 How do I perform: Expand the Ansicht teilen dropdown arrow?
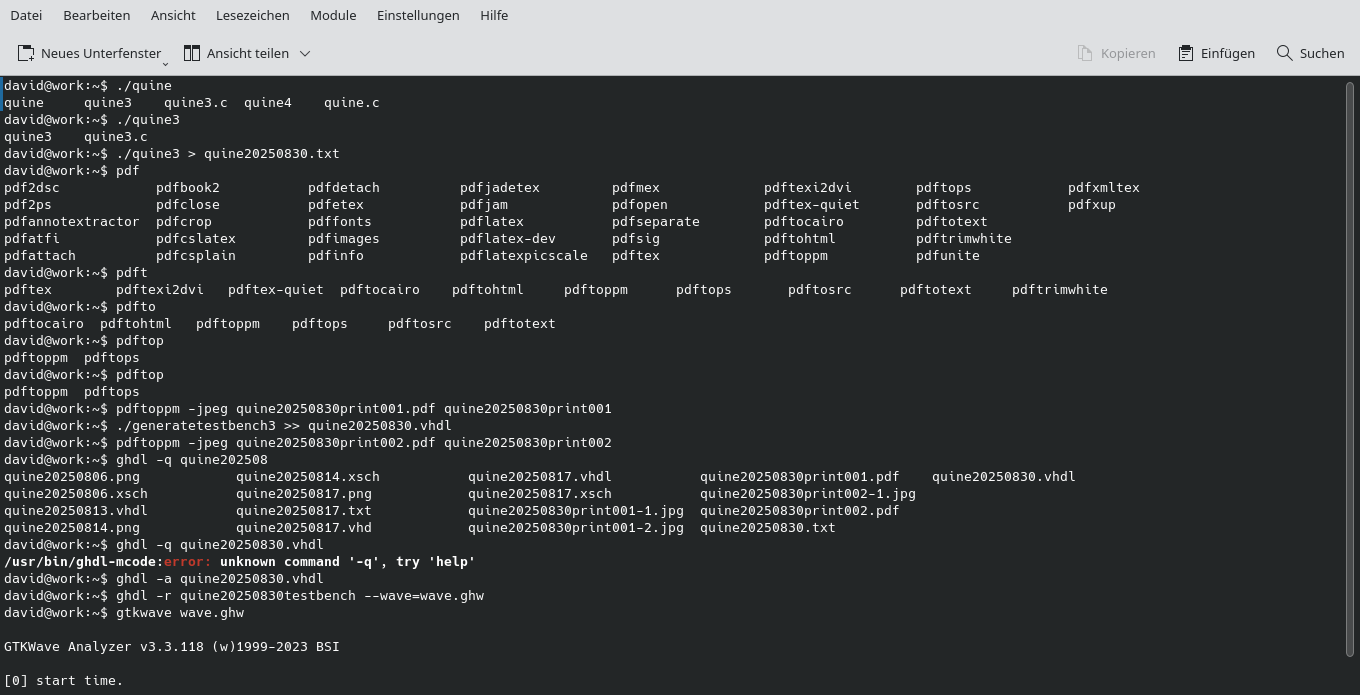303,53
